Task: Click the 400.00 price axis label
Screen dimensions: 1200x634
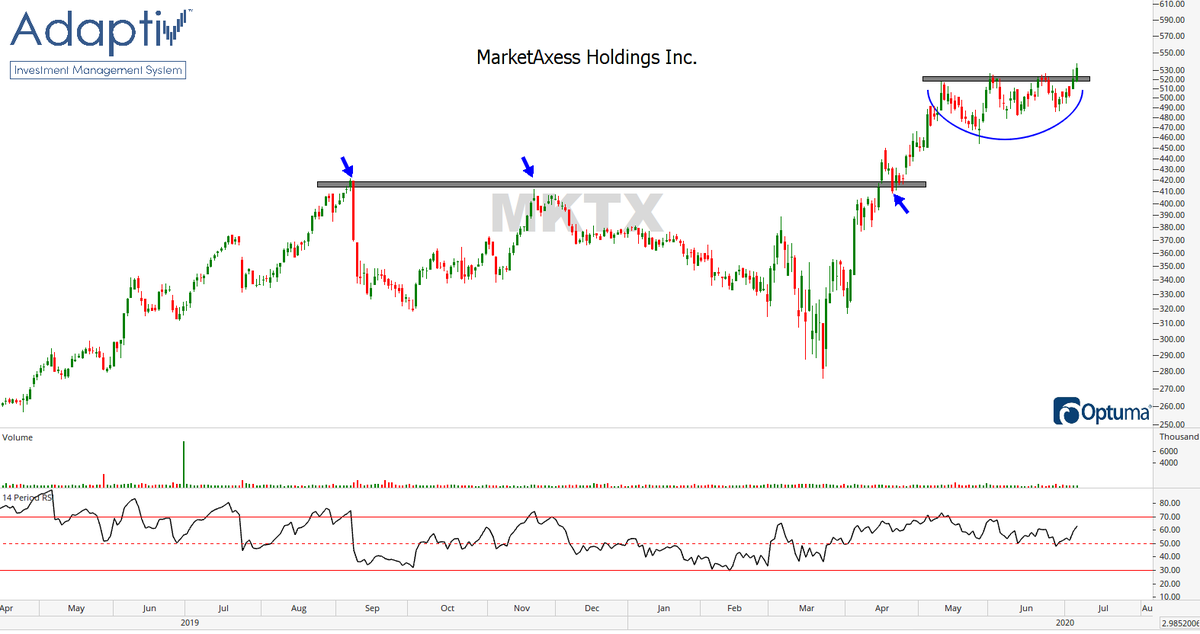Action: tap(1171, 203)
